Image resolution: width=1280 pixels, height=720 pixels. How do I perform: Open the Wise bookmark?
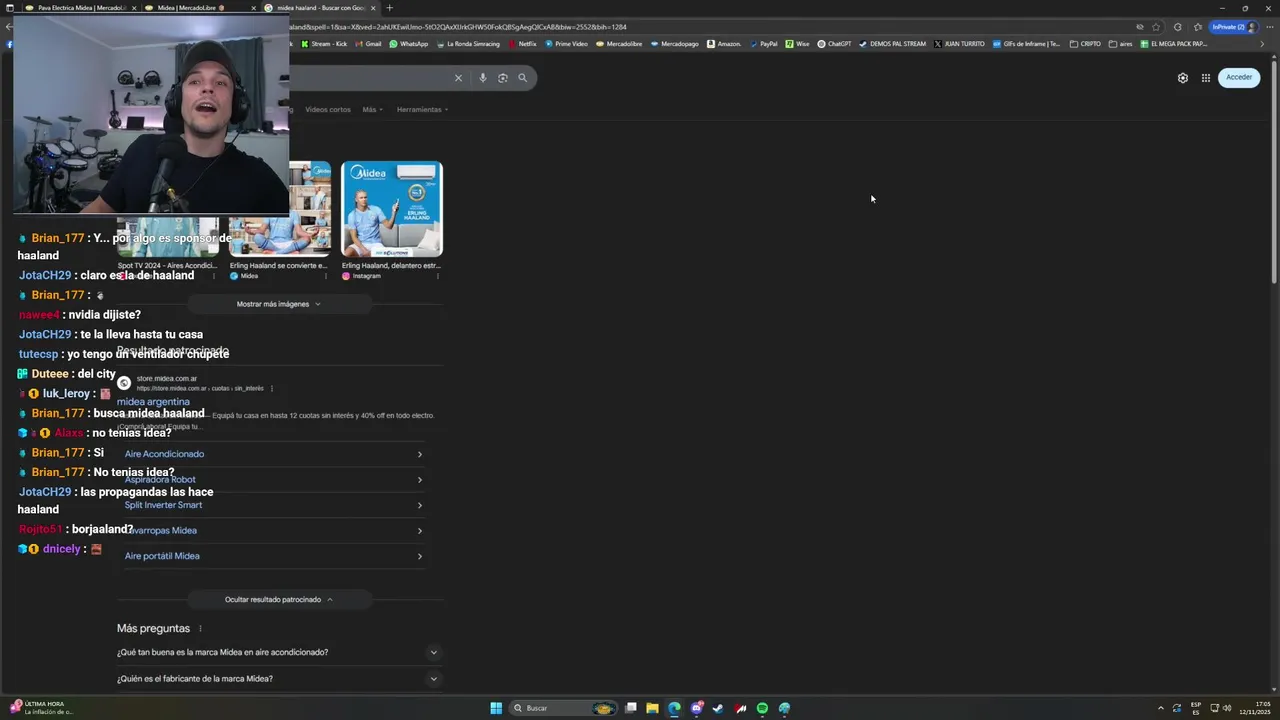tap(797, 44)
